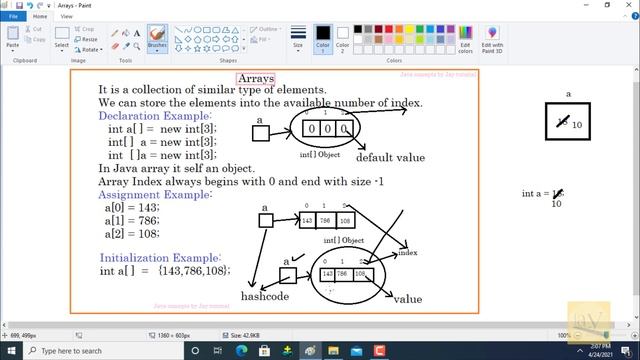Pick the yellow color swatch
This screenshot has height=360, width=640.
tap(409, 29)
